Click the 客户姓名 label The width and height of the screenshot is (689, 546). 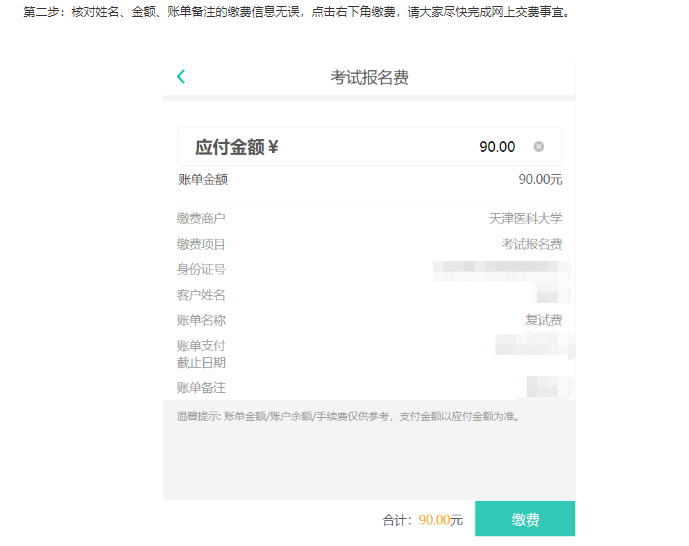202,295
